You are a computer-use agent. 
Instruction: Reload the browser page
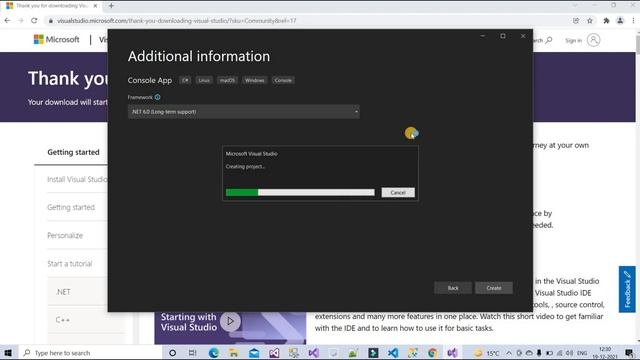coord(34,20)
